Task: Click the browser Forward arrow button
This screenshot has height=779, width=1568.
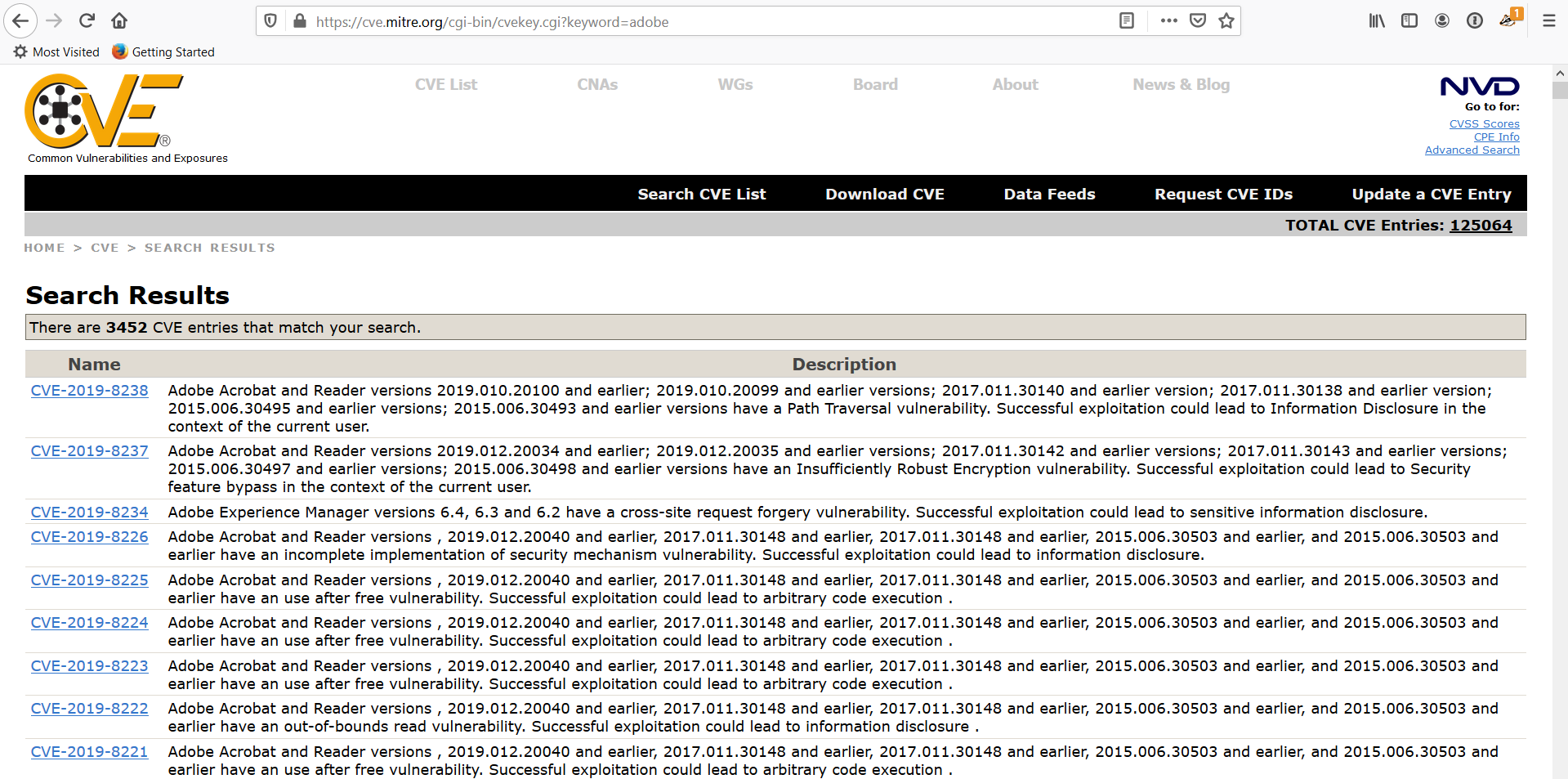Action: 54,21
